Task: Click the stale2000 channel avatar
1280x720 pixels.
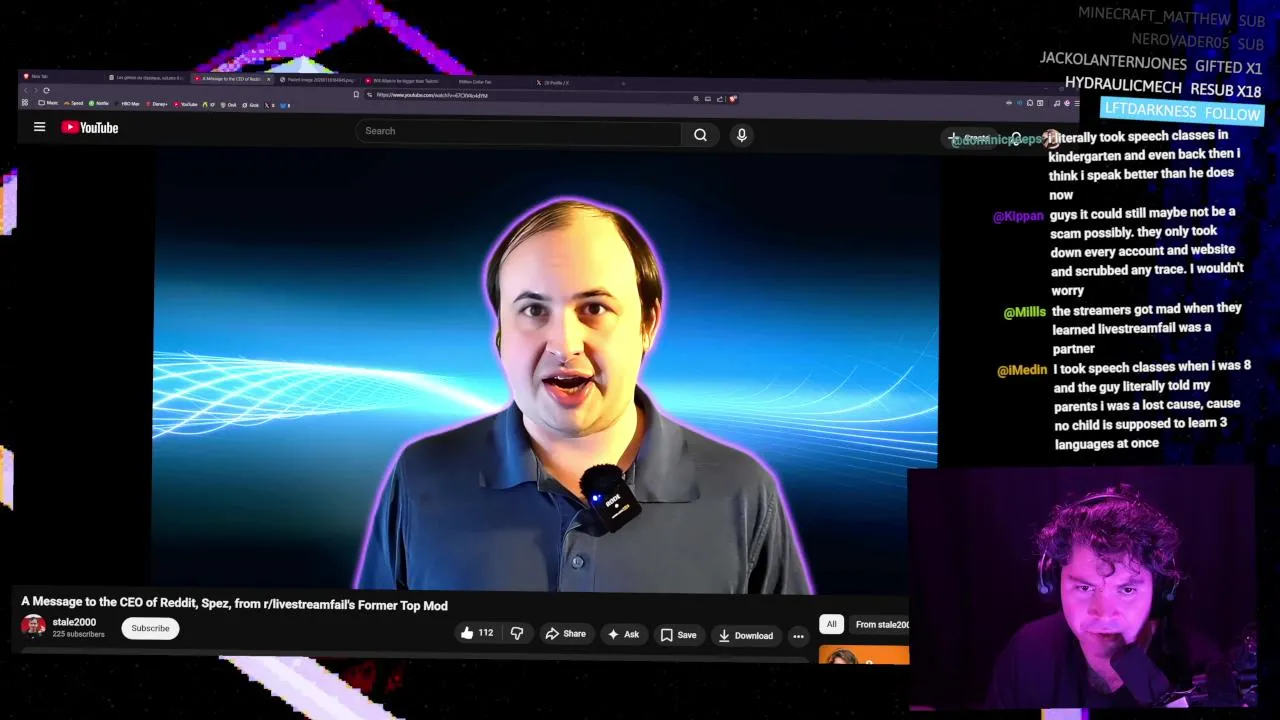Action: (33, 626)
